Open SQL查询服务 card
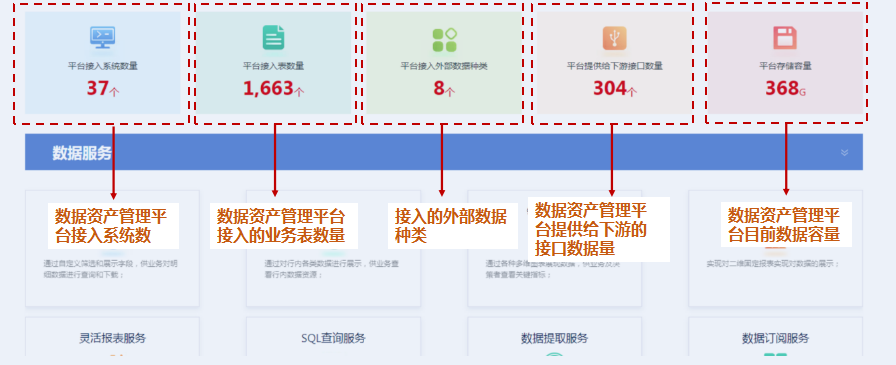Screen dimensions: 896x365 pos(333,337)
